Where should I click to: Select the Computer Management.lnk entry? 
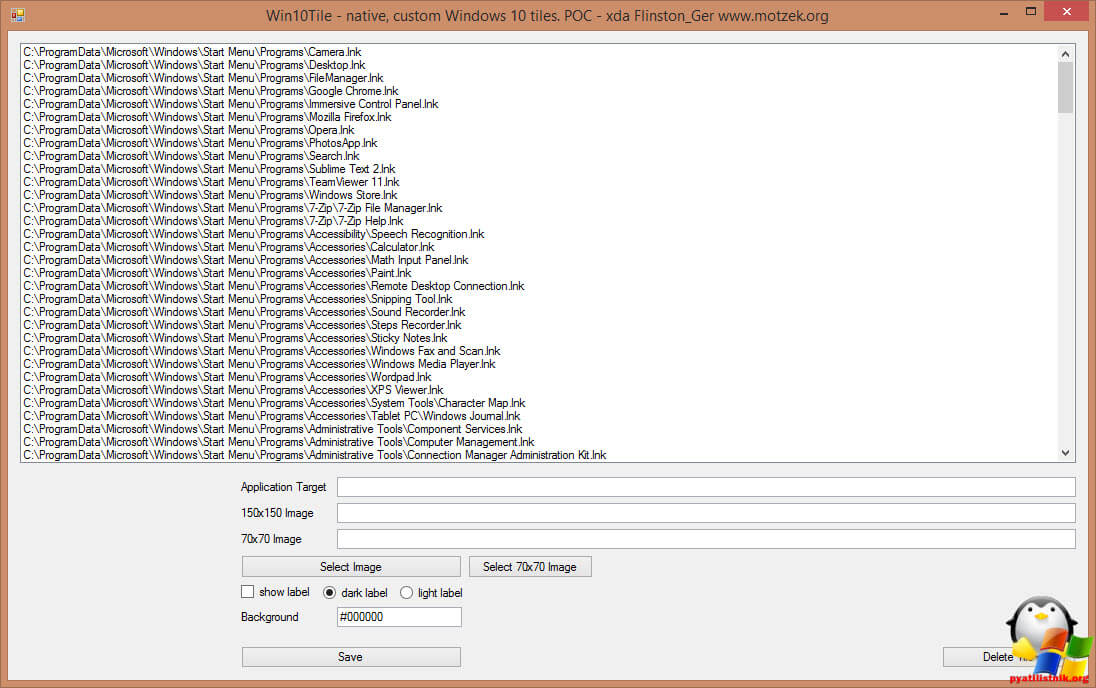(x=279, y=442)
